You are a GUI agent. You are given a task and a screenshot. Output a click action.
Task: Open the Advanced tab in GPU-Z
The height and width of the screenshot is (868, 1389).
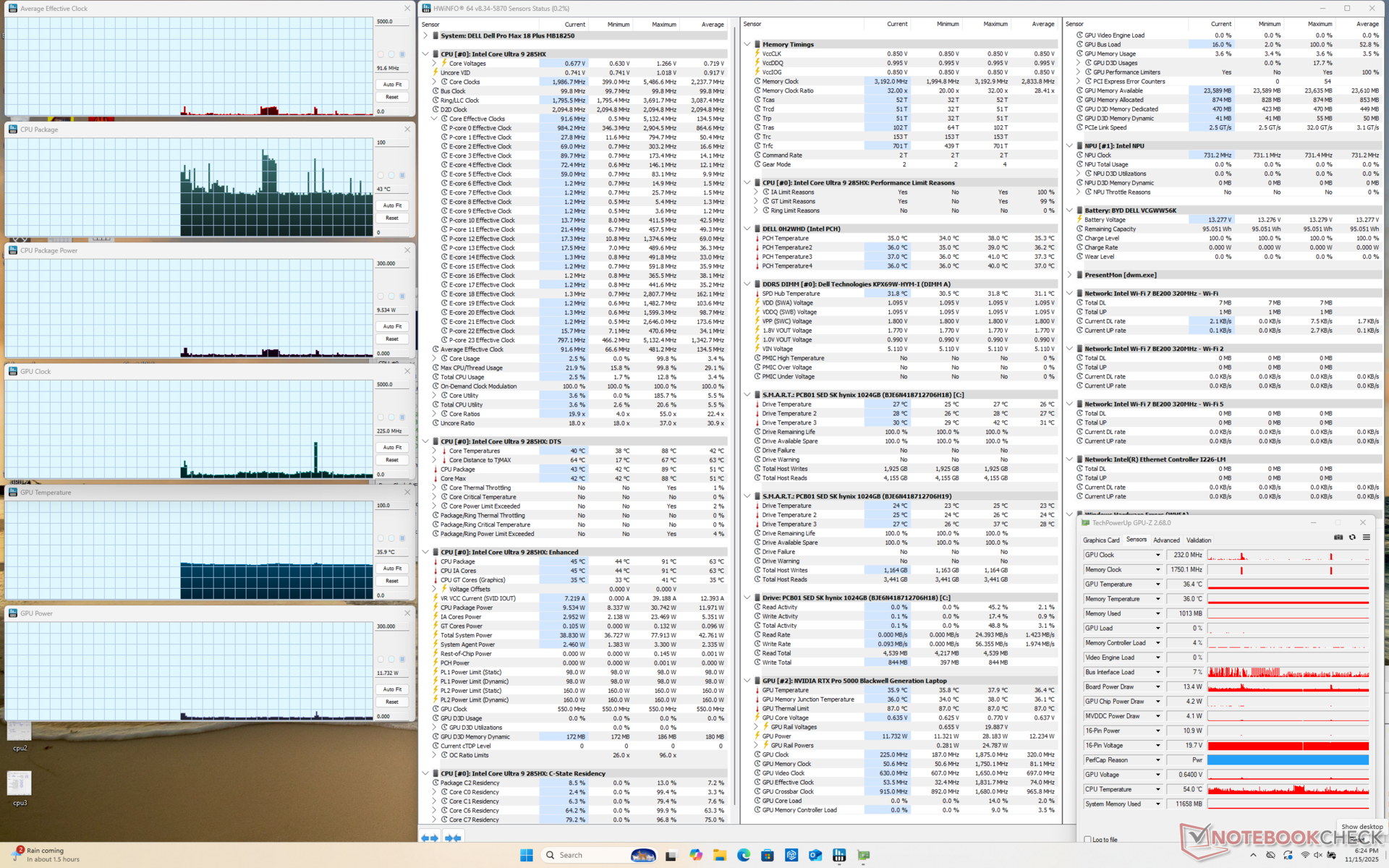pos(1165,540)
